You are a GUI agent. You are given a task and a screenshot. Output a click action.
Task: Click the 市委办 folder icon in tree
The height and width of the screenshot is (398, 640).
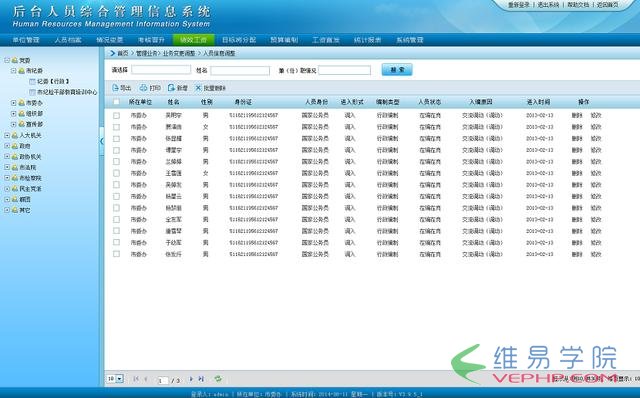coord(21,103)
